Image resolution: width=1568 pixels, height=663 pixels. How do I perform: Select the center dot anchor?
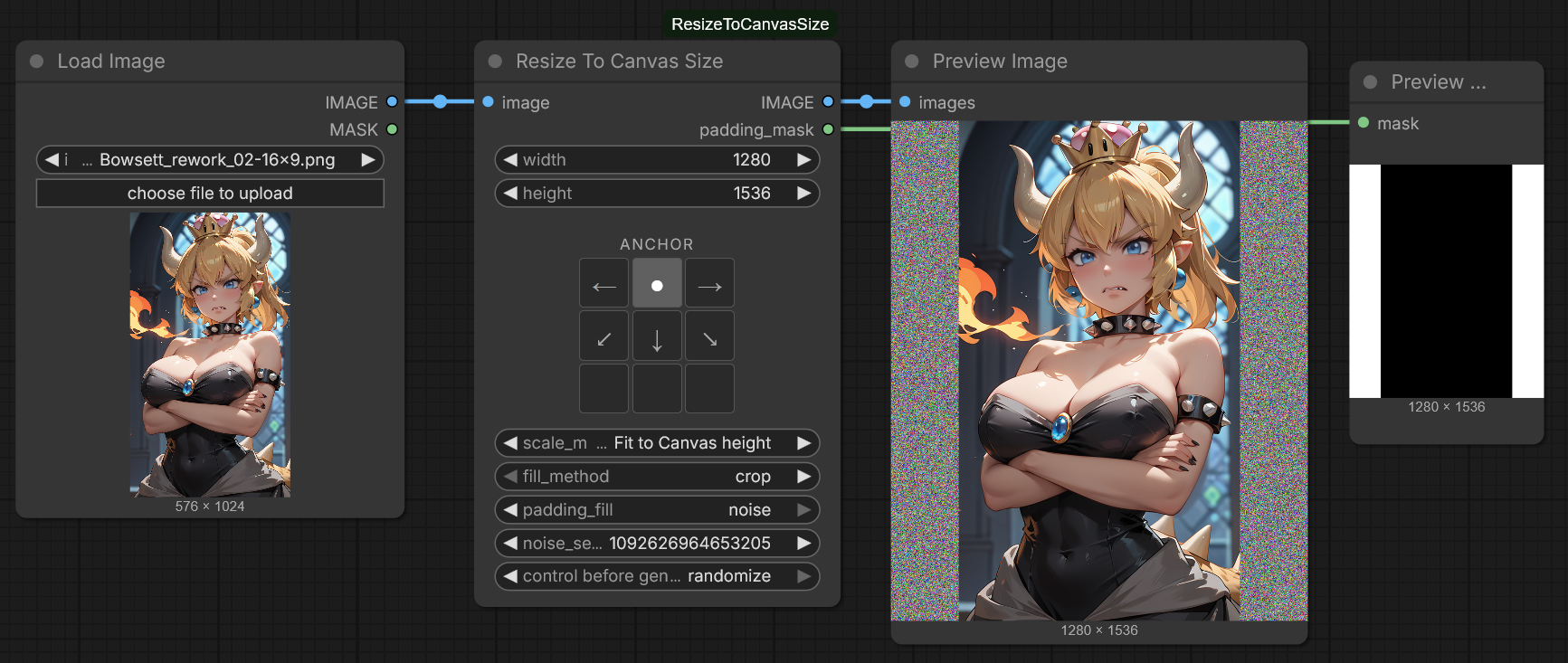[x=657, y=283]
